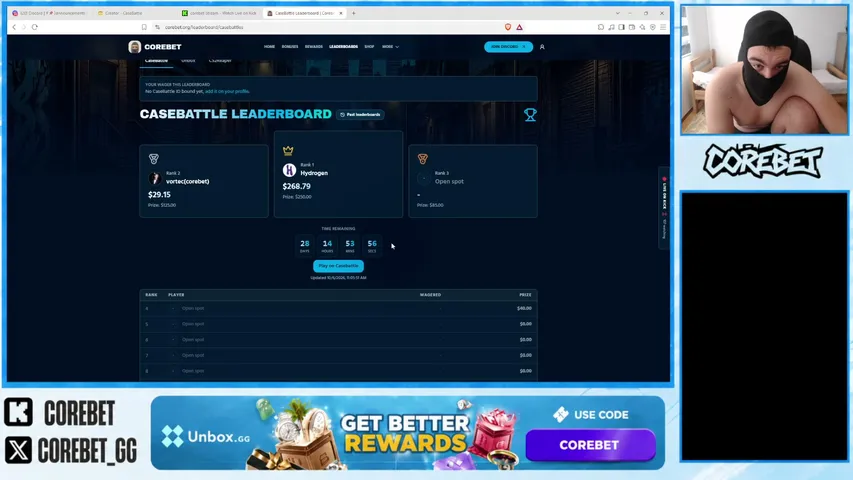Open the tab search chevron in browser
This screenshot has height=480, width=853.
pos(617,13)
